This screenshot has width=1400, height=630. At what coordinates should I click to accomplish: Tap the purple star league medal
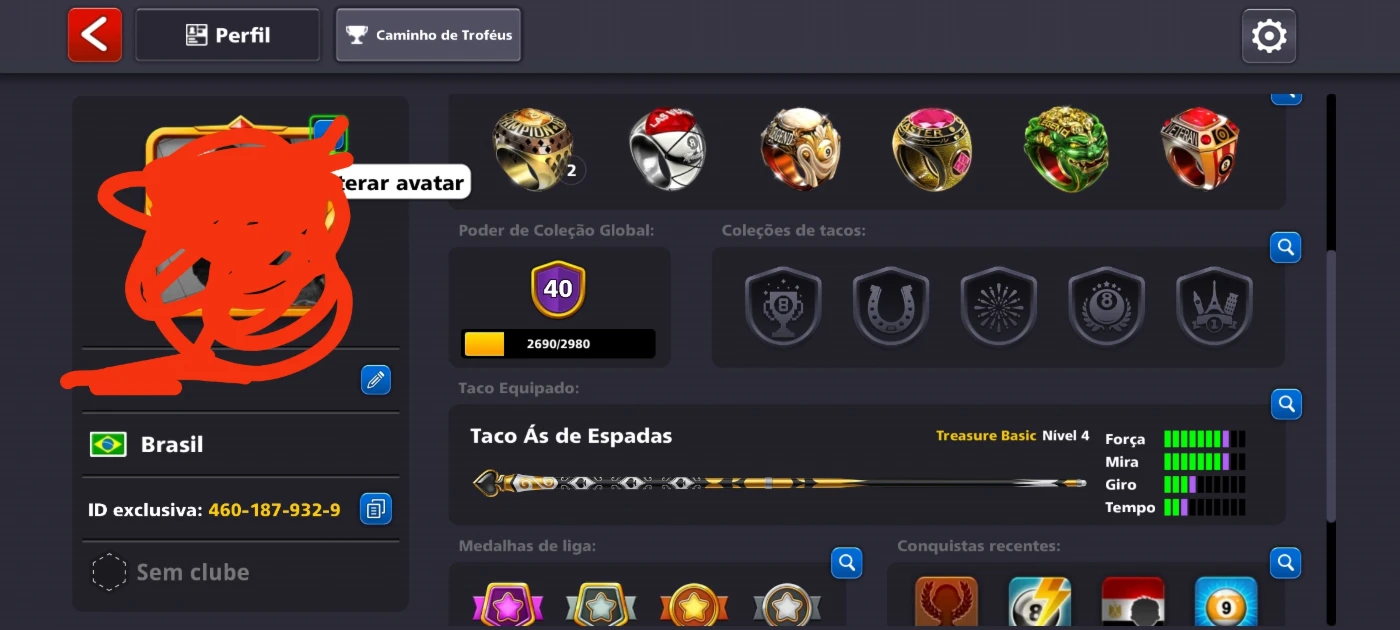(x=507, y=605)
